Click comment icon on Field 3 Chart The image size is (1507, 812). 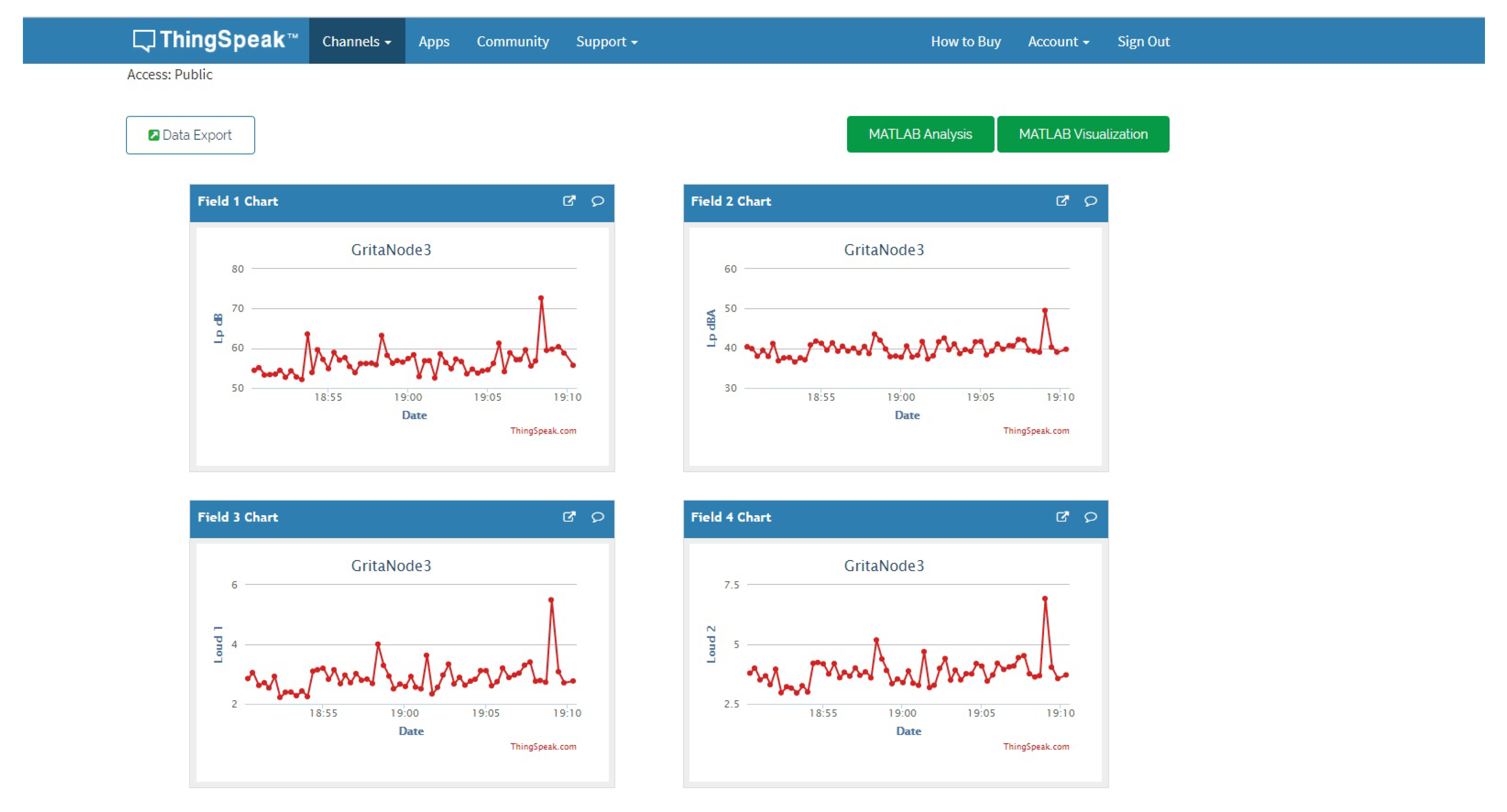coord(597,517)
